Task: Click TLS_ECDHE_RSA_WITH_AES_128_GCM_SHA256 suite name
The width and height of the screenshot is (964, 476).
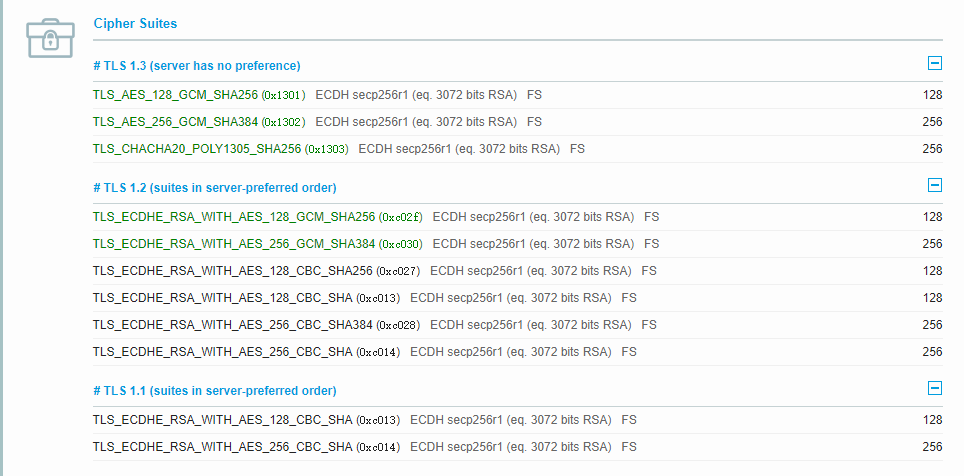Action: point(234,217)
